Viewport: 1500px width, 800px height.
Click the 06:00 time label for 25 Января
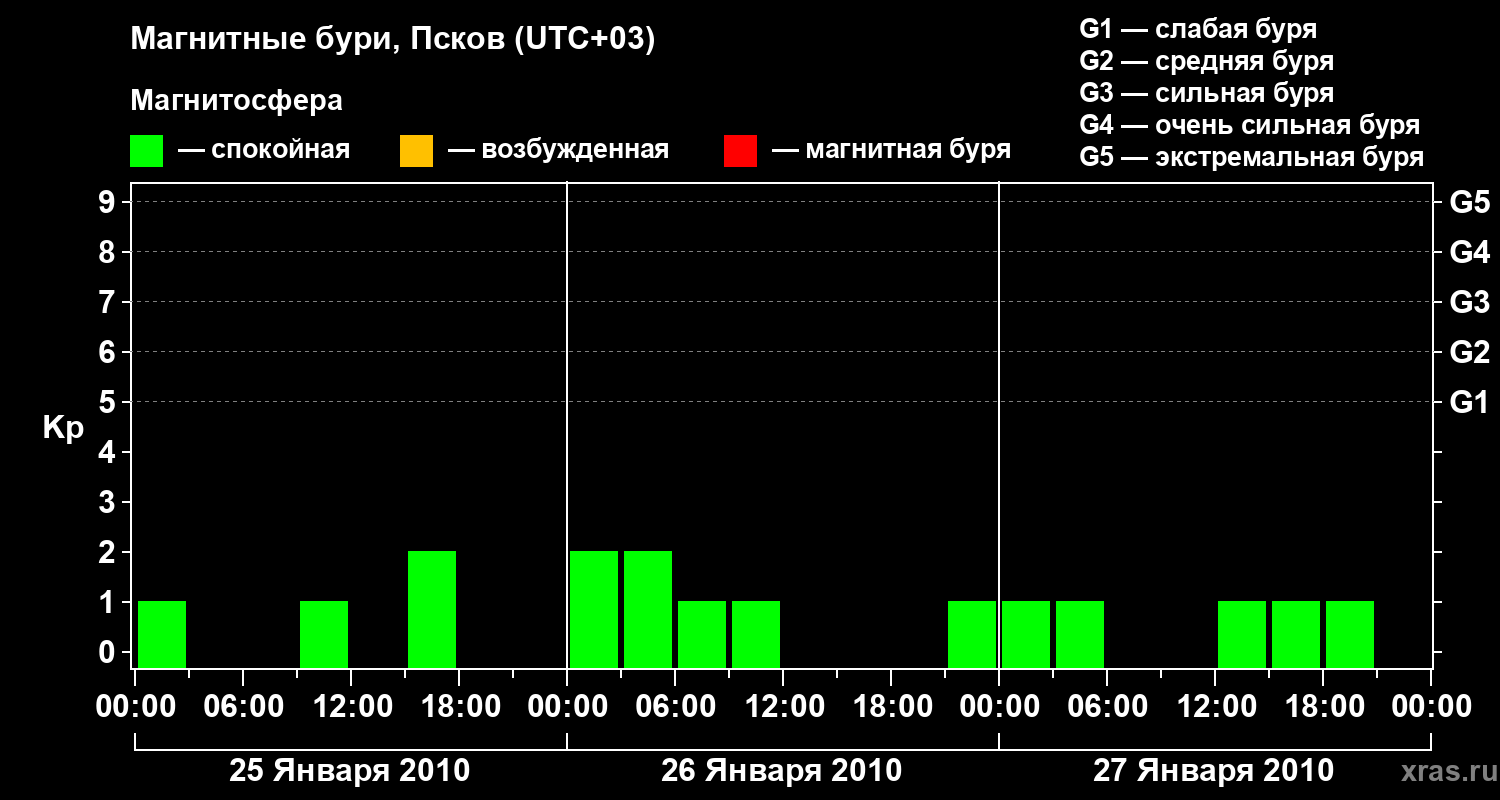pos(243,707)
